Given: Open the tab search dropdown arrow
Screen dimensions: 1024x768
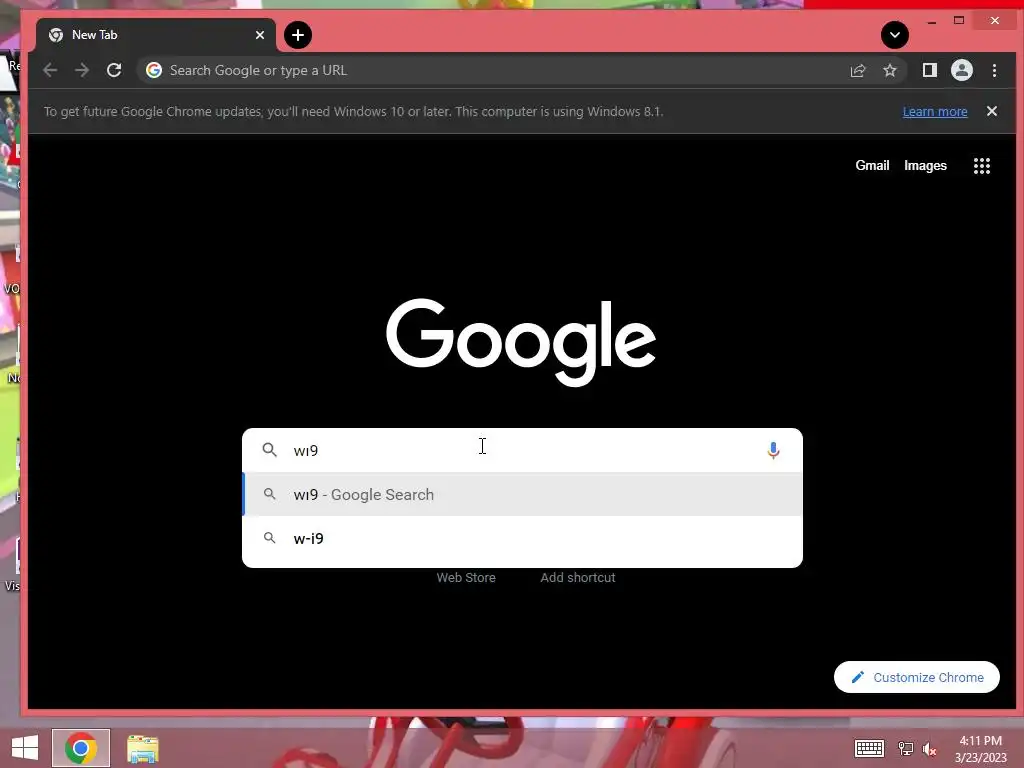Looking at the screenshot, I should pos(895,35).
